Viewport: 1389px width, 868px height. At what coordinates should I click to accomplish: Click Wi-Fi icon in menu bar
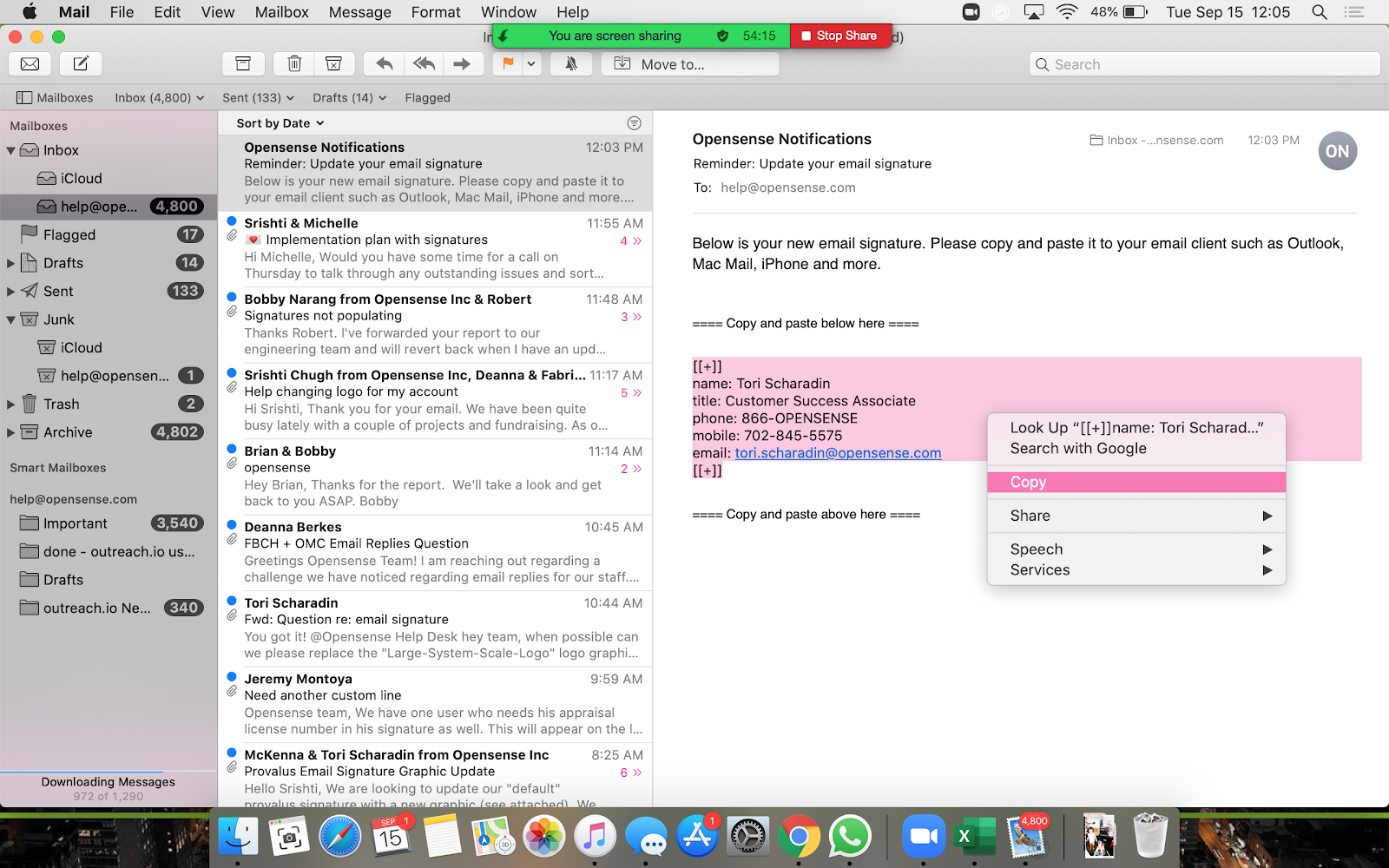click(1067, 12)
